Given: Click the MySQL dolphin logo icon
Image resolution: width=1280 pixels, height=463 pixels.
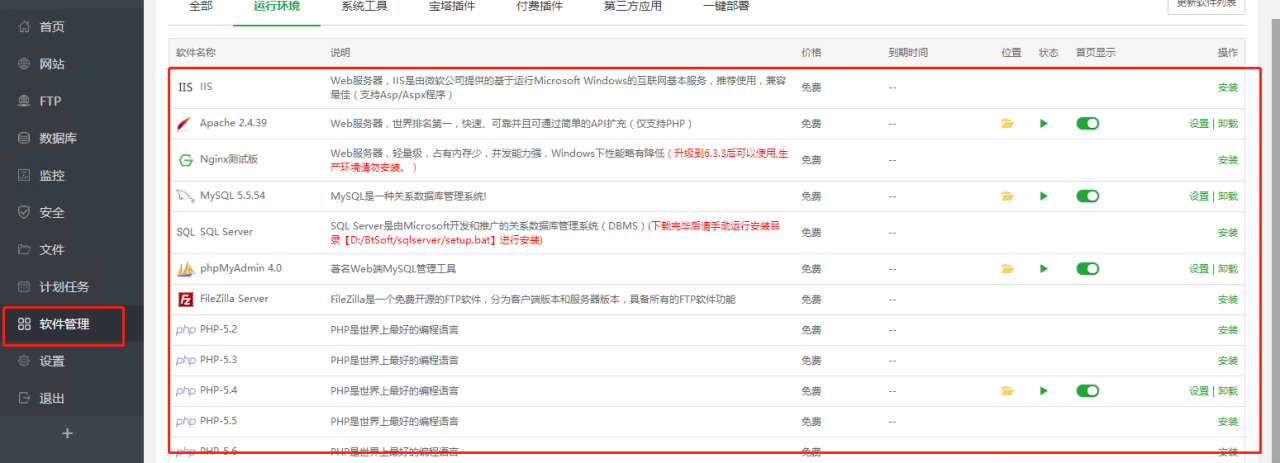Looking at the screenshot, I should coord(185,196).
